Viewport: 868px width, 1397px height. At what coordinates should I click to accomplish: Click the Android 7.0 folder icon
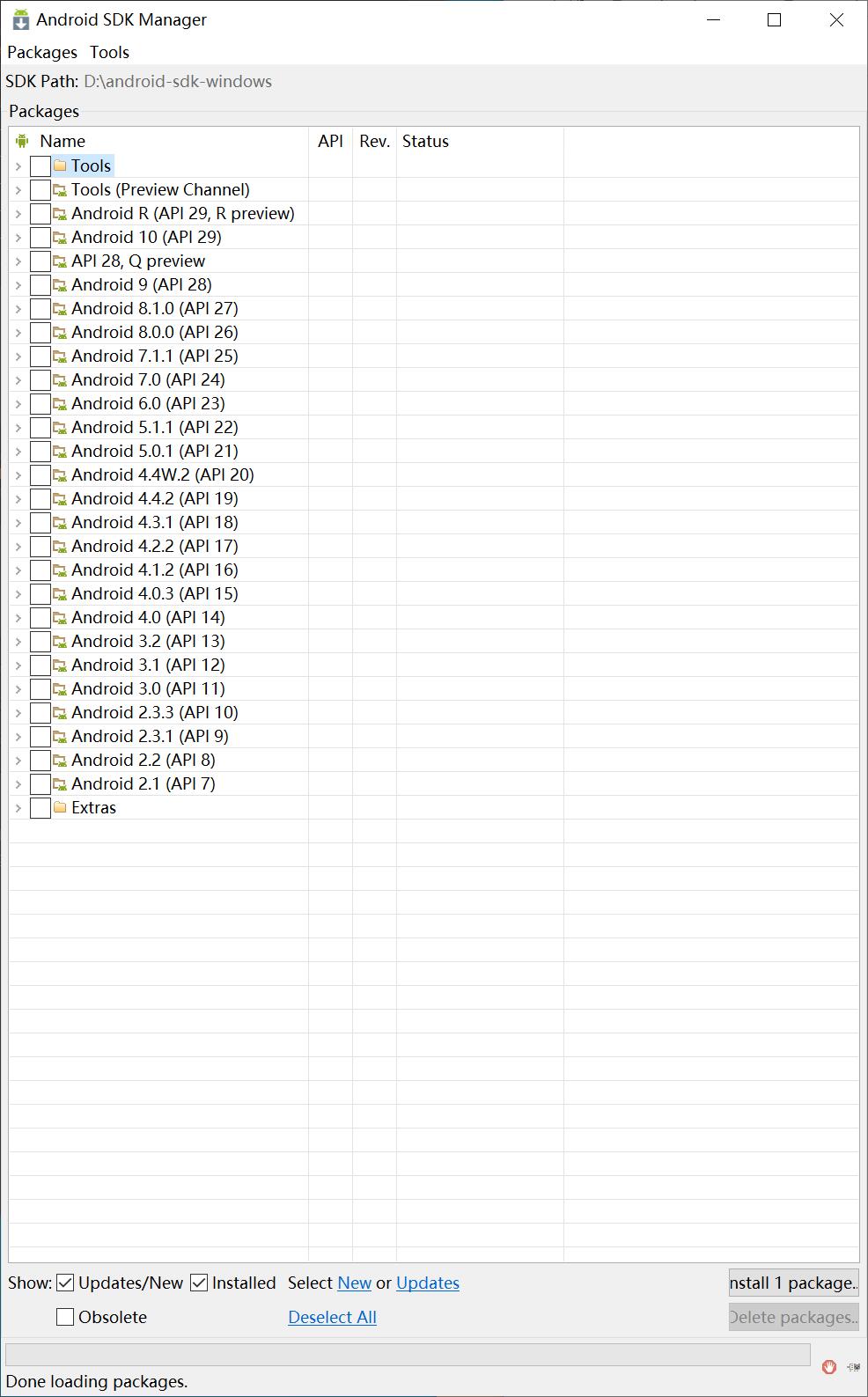point(60,379)
